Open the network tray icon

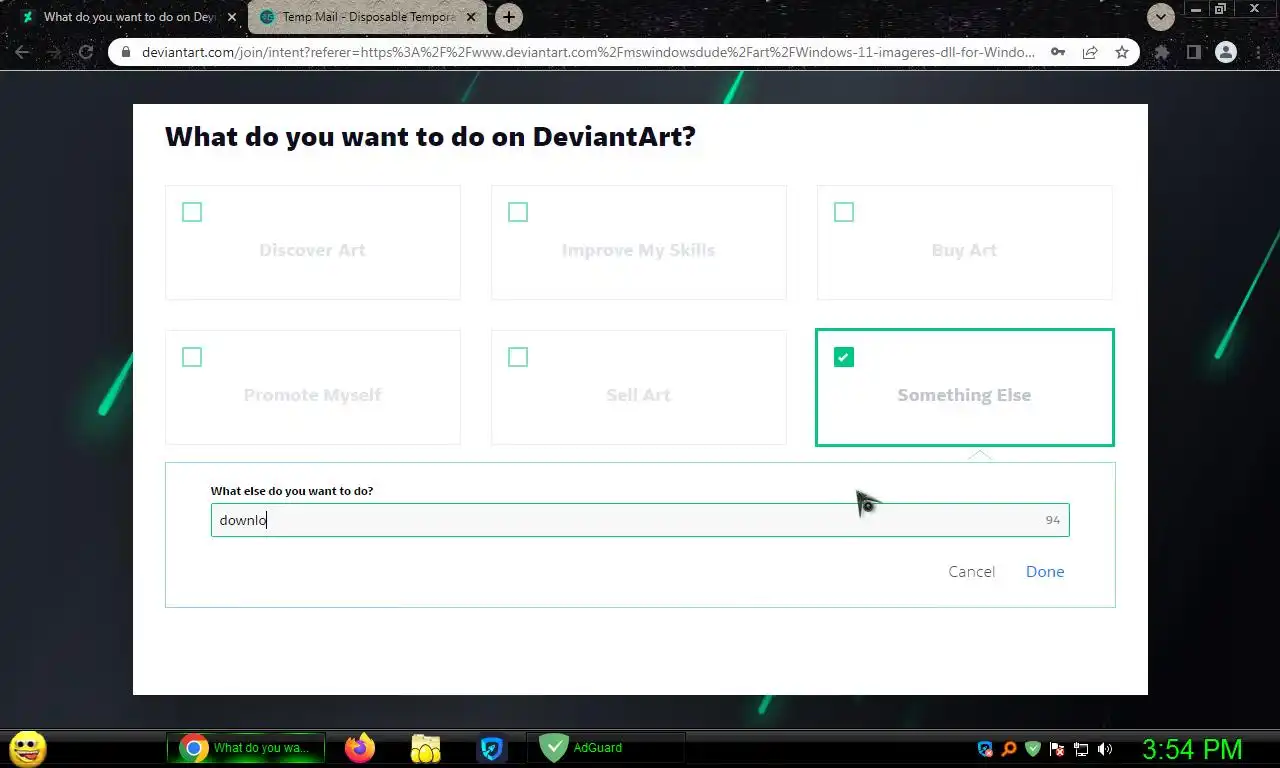[x=1081, y=748]
